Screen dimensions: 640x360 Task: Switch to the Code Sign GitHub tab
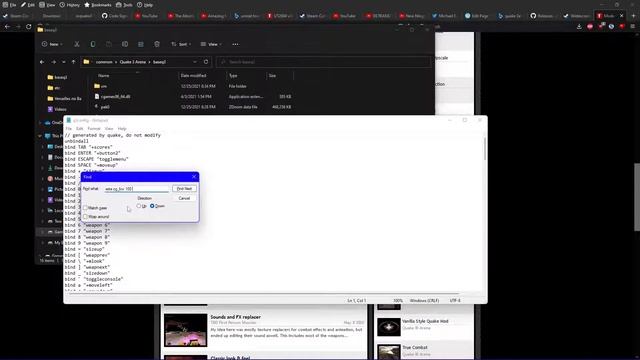point(116,16)
